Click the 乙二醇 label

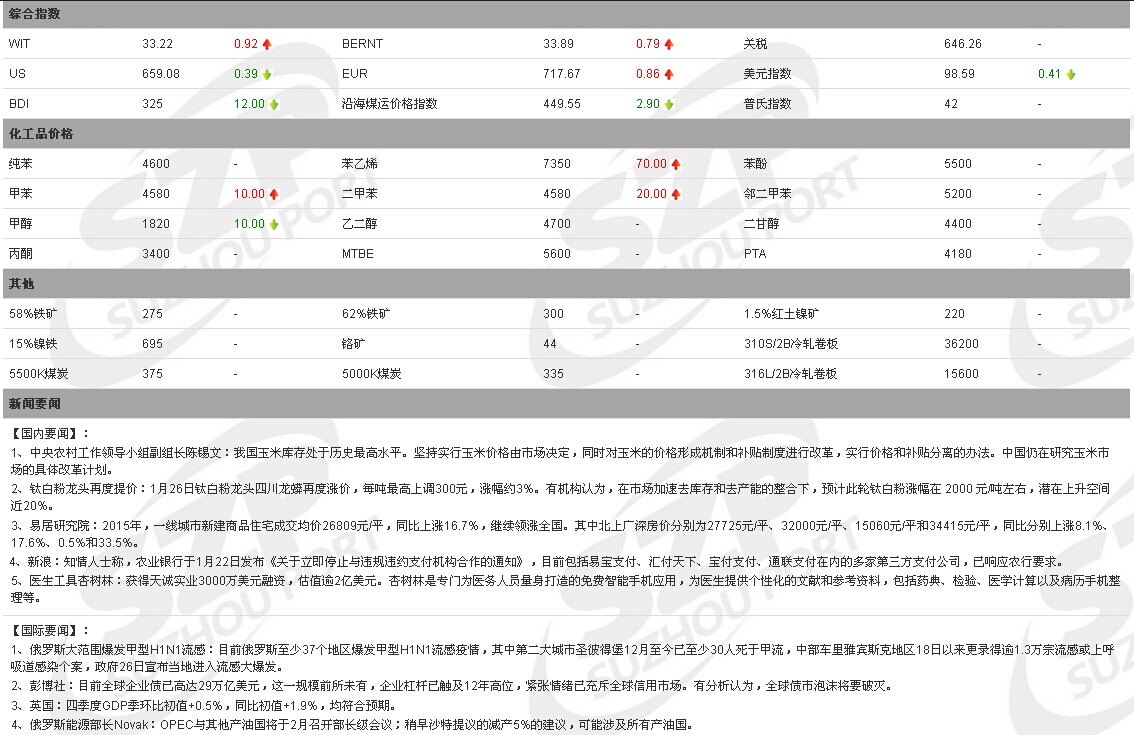359,224
